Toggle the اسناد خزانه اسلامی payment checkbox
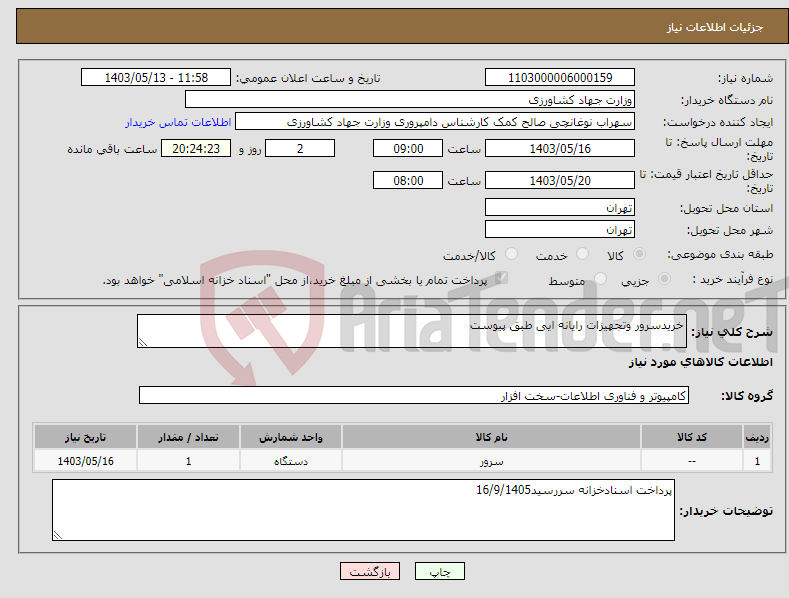 click(501, 278)
